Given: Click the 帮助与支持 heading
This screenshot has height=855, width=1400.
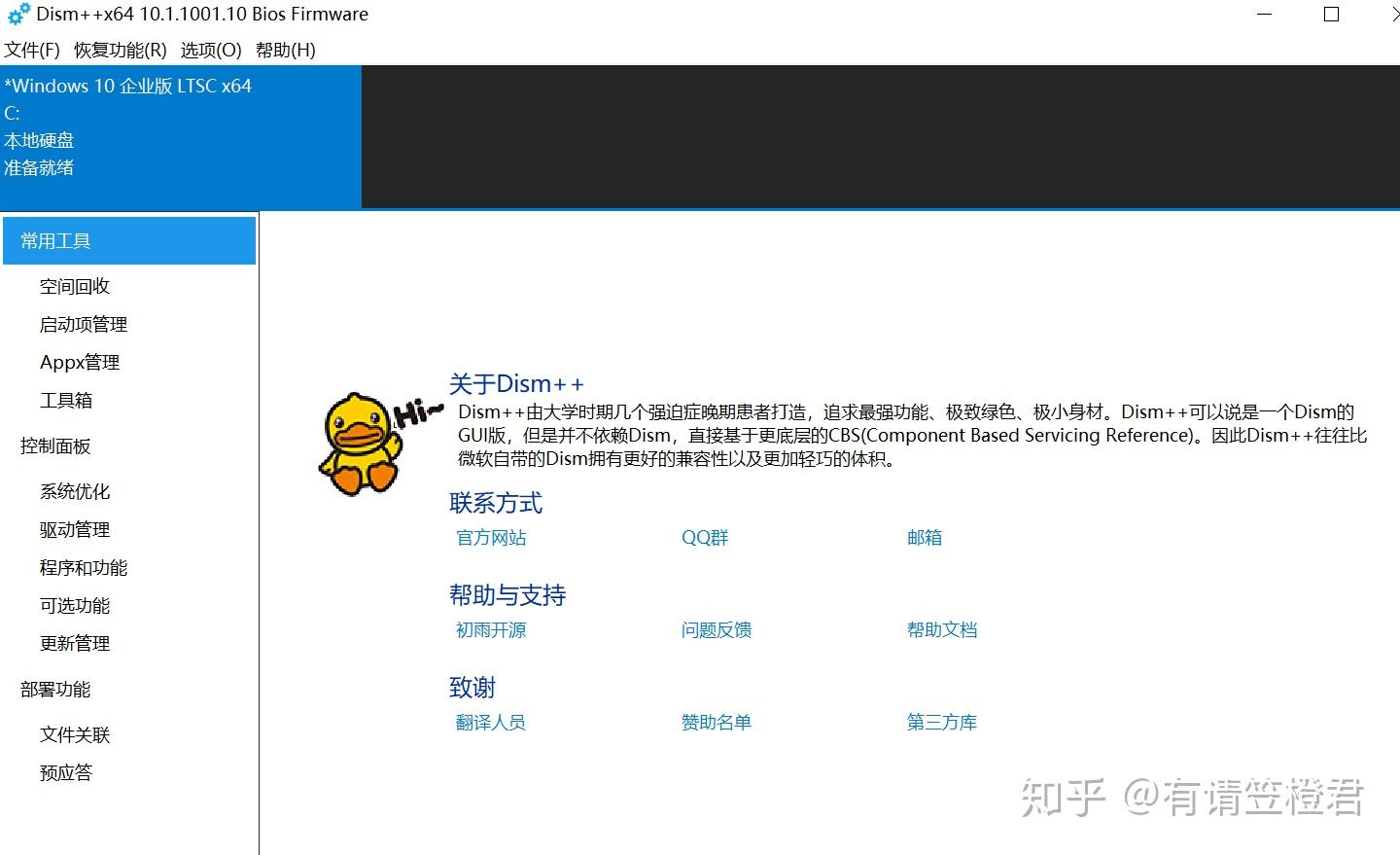Looking at the screenshot, I should coord(507,595).
